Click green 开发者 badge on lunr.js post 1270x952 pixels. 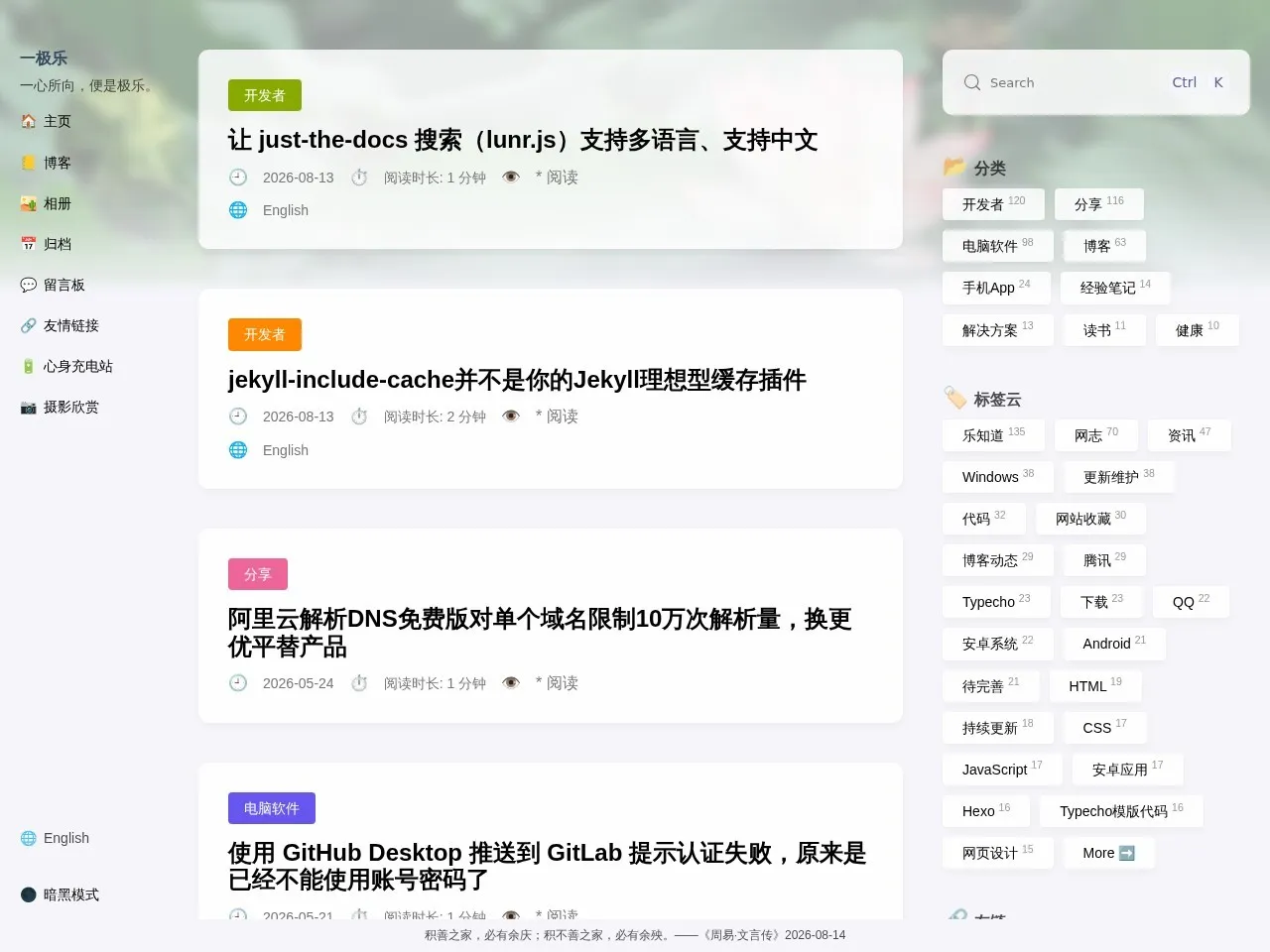tap(265, 95)
